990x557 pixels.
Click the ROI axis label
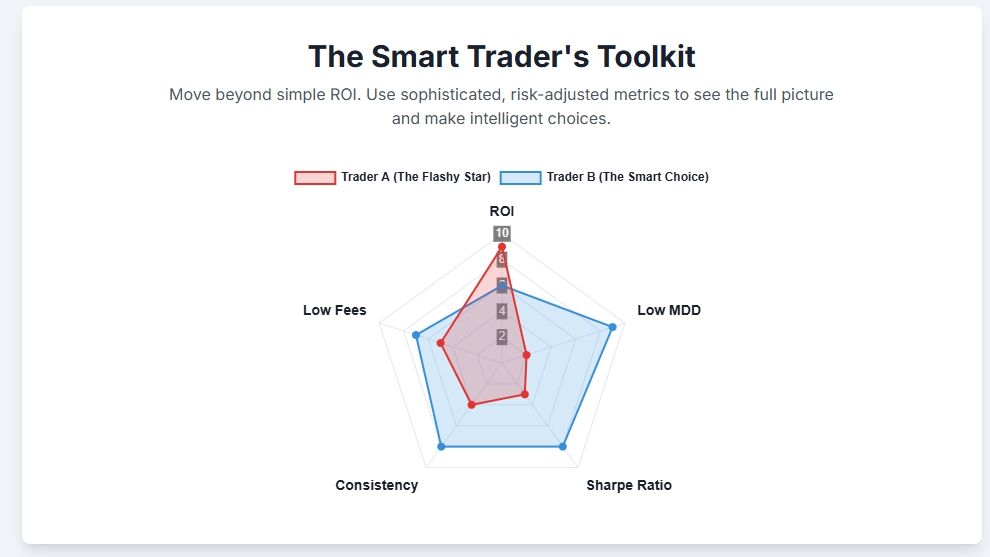point(502,212)
